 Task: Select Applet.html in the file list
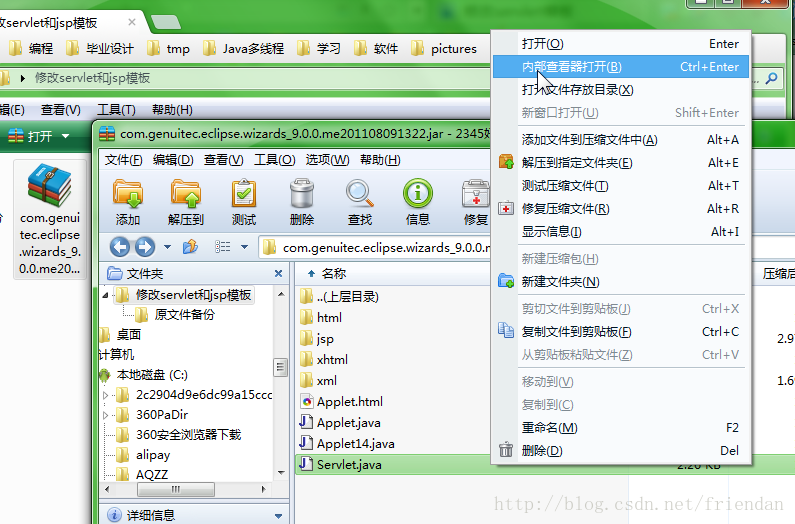tap(341, 402)
